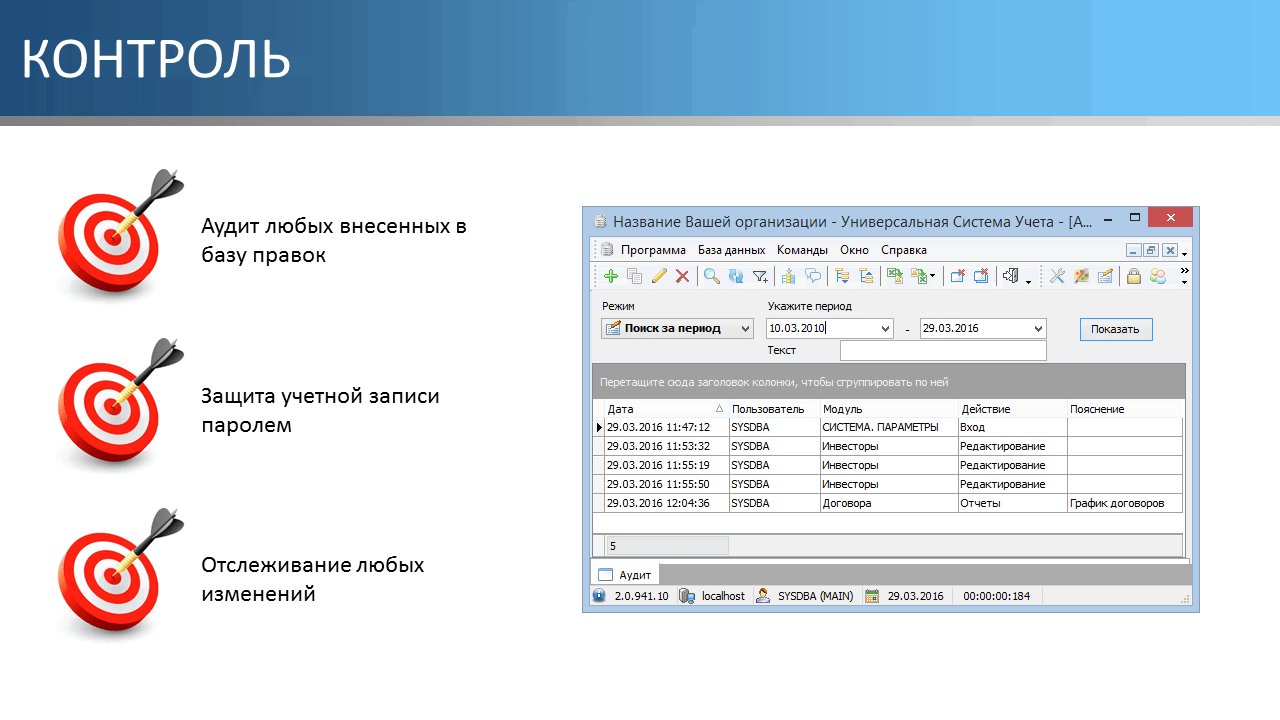Viewport: 1280px width, 720px height.
Task: Click the record count 5 footer cell
Action: click(667, 546)
